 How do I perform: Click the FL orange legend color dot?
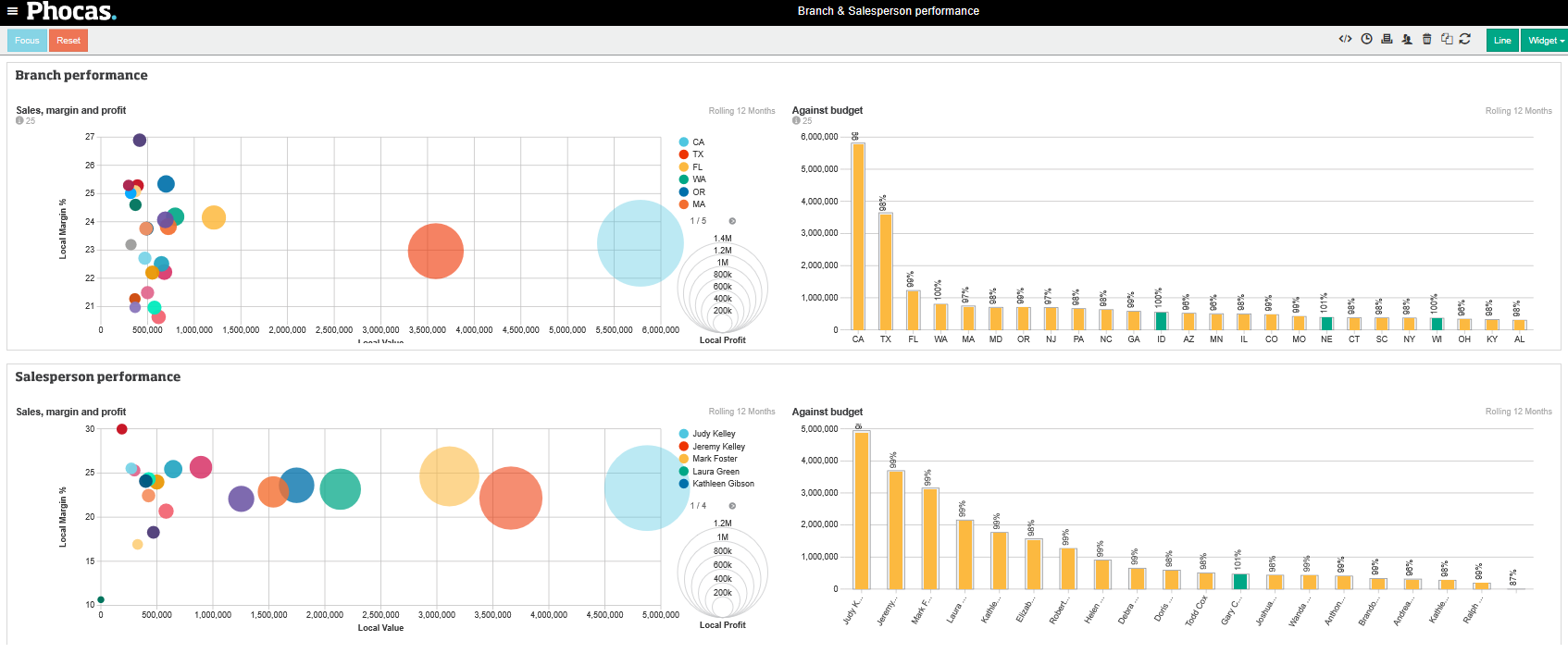click(684, 167)
